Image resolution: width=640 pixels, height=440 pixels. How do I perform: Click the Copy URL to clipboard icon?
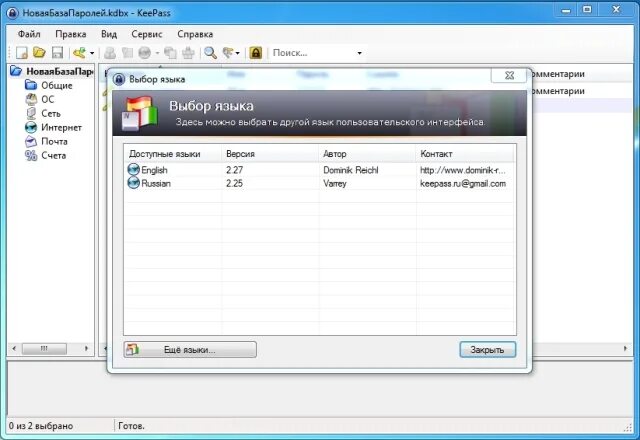pos(170,53)
